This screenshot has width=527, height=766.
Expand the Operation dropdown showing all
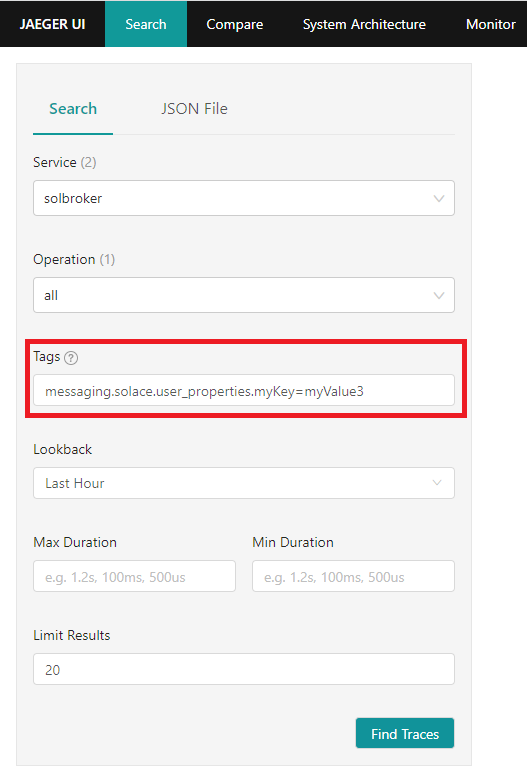[244, 295]
